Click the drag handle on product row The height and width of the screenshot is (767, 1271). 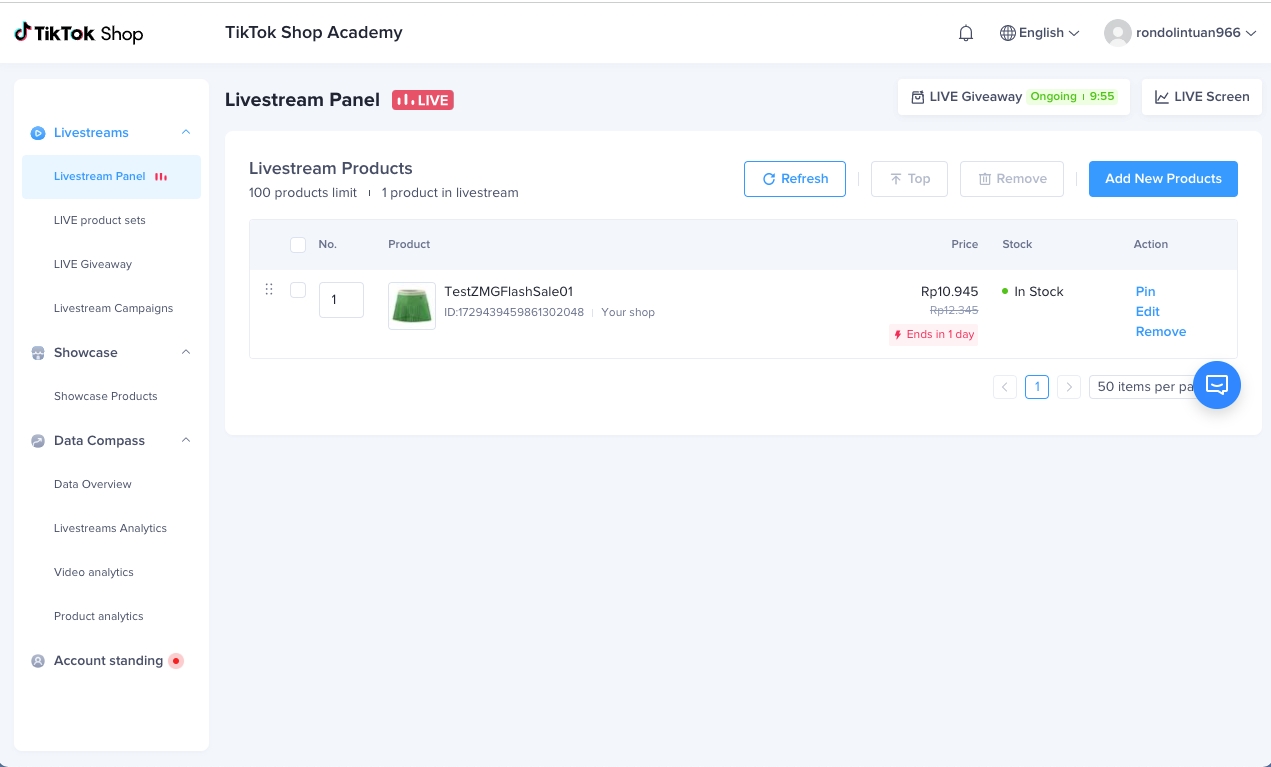coord(269,290)
